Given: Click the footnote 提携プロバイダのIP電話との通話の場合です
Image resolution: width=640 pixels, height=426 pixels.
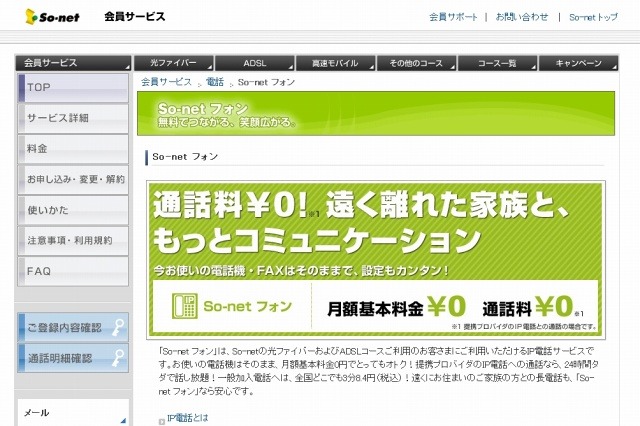Looking at the screenshot, I should coord(524,326).
